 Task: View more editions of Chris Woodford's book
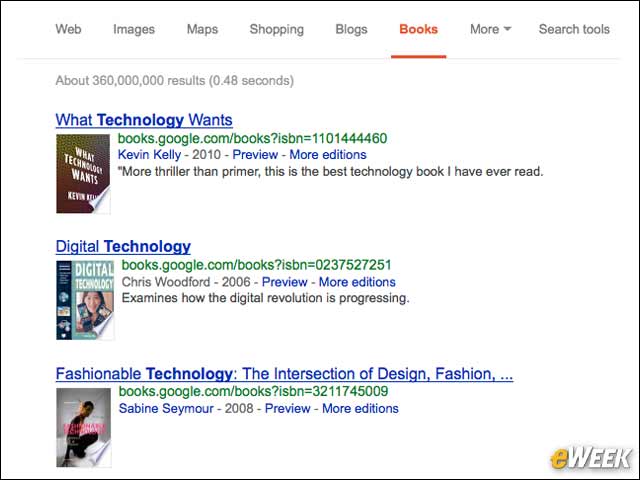pos(357,282)
